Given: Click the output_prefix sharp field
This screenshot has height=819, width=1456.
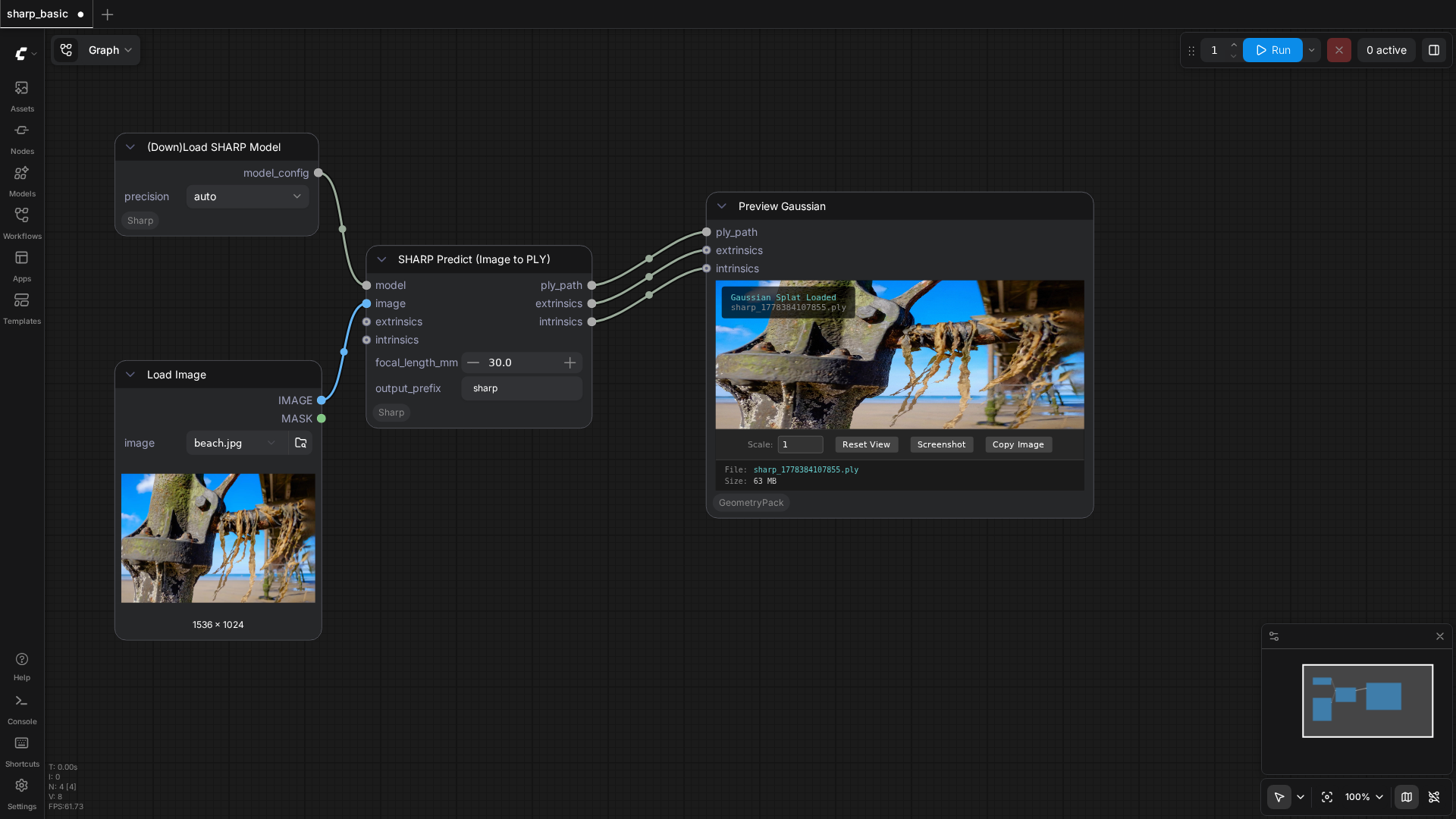Looking at the screenshot, I should (x=522, y=388).
